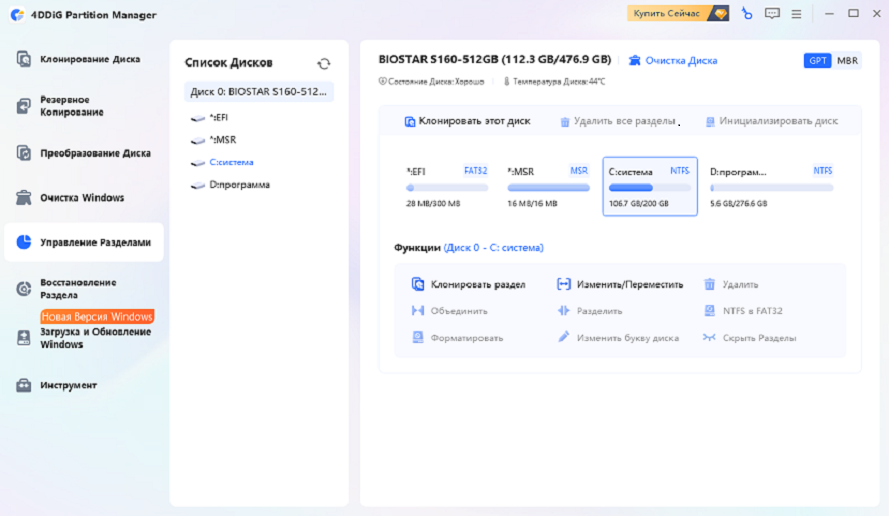This screenshot has width=889, height=516.
Task: Click the 4DDiG Partition Manager logo
Action: (x=18, y=15)
